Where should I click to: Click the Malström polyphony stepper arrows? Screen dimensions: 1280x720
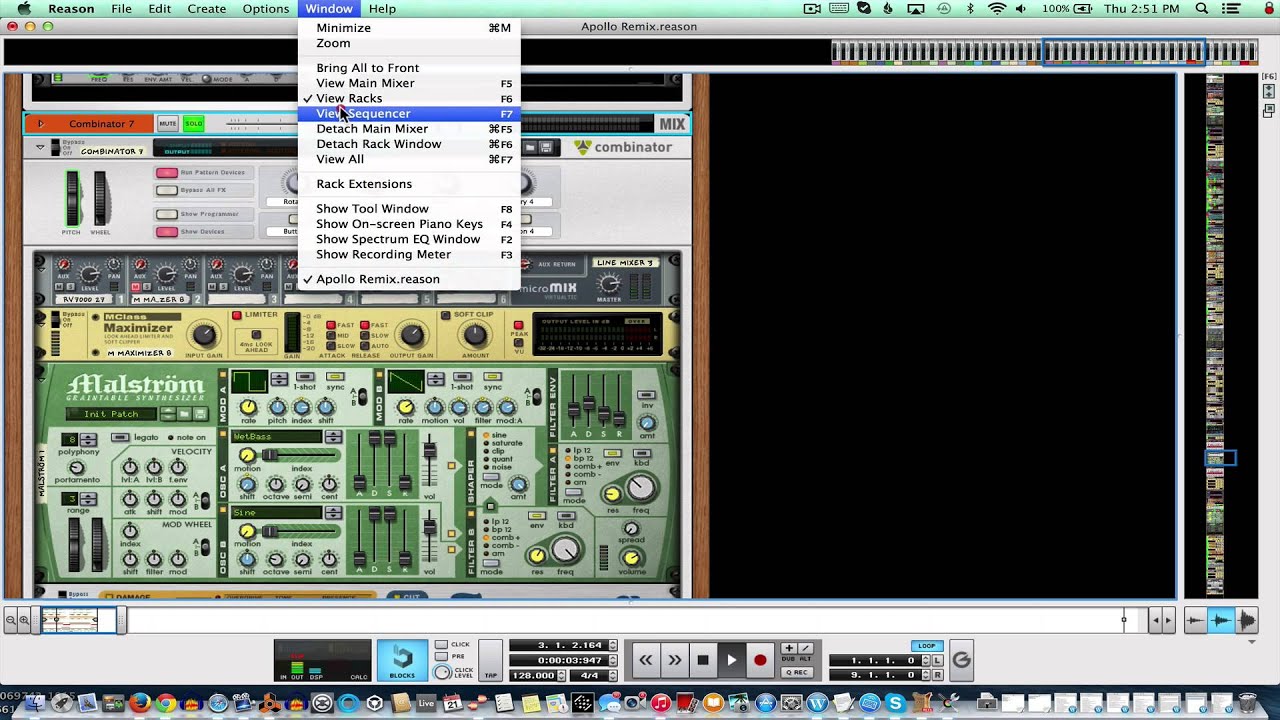(x=88, y=440)
